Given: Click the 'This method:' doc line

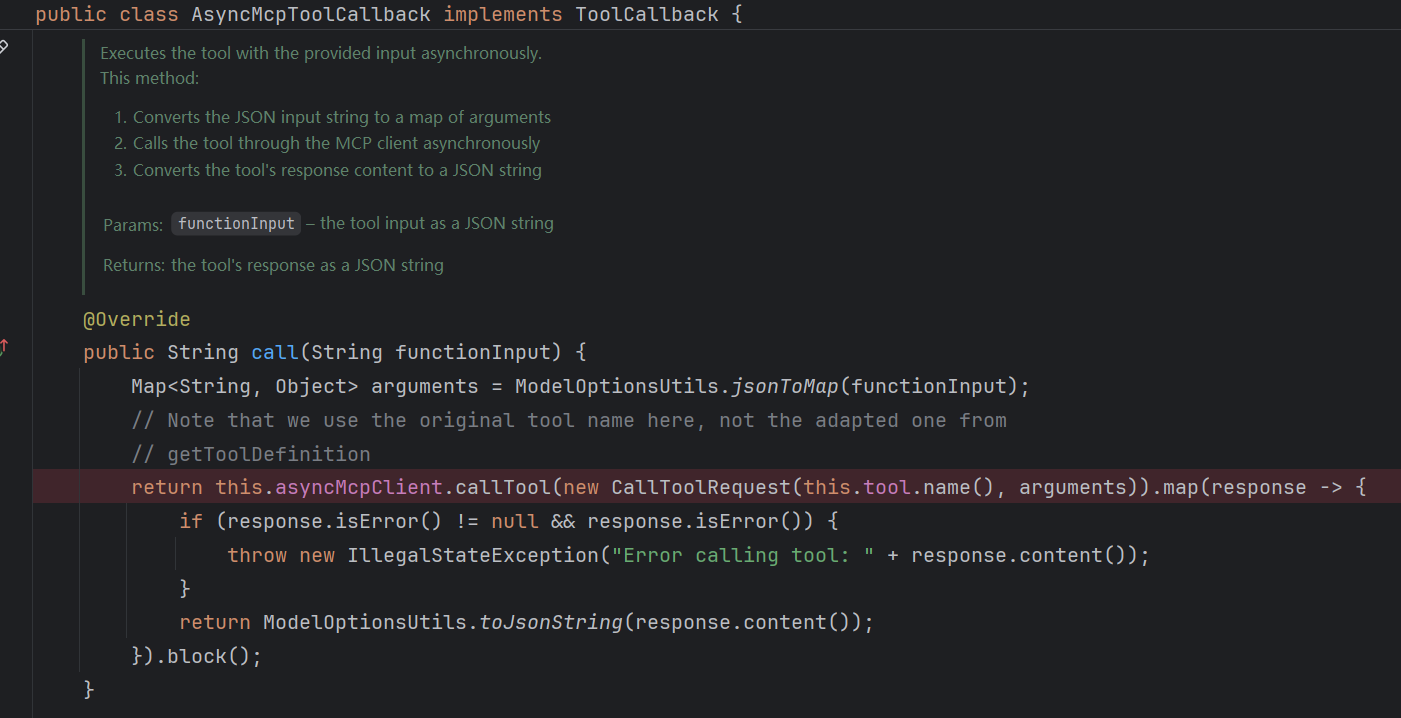Looking at the screenshot, I should (x=150, y=78).
